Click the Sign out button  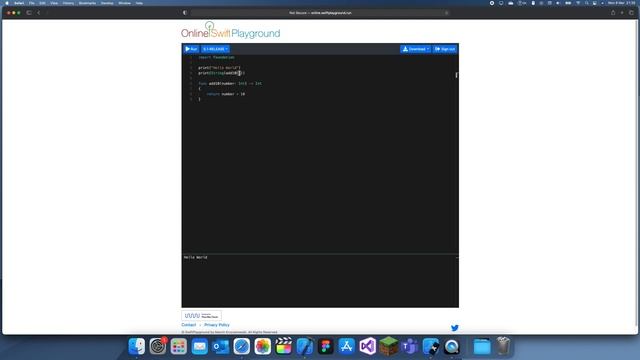(x=445, y=49)
